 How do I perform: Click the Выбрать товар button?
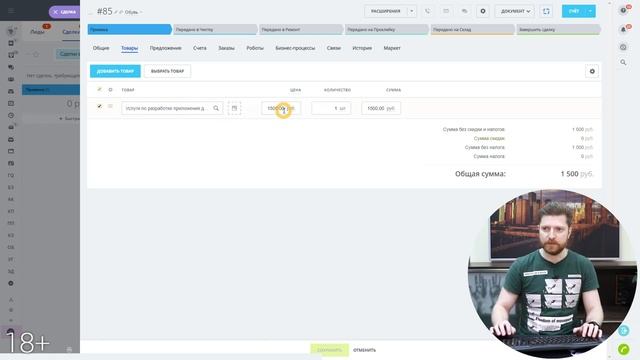[167, 71]
